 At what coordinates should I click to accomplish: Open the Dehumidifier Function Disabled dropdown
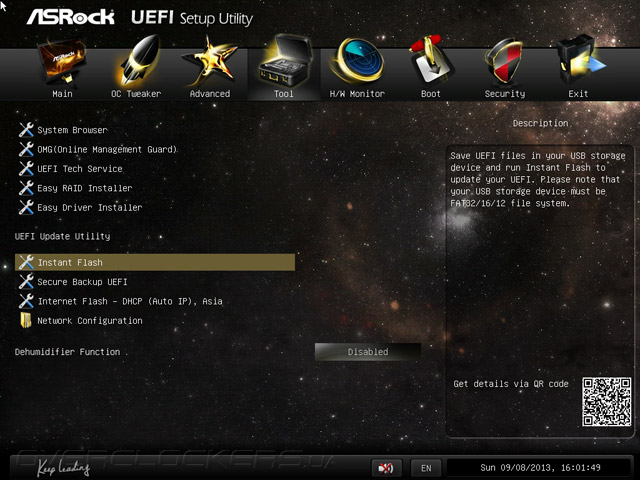click(x=368, y=352)
